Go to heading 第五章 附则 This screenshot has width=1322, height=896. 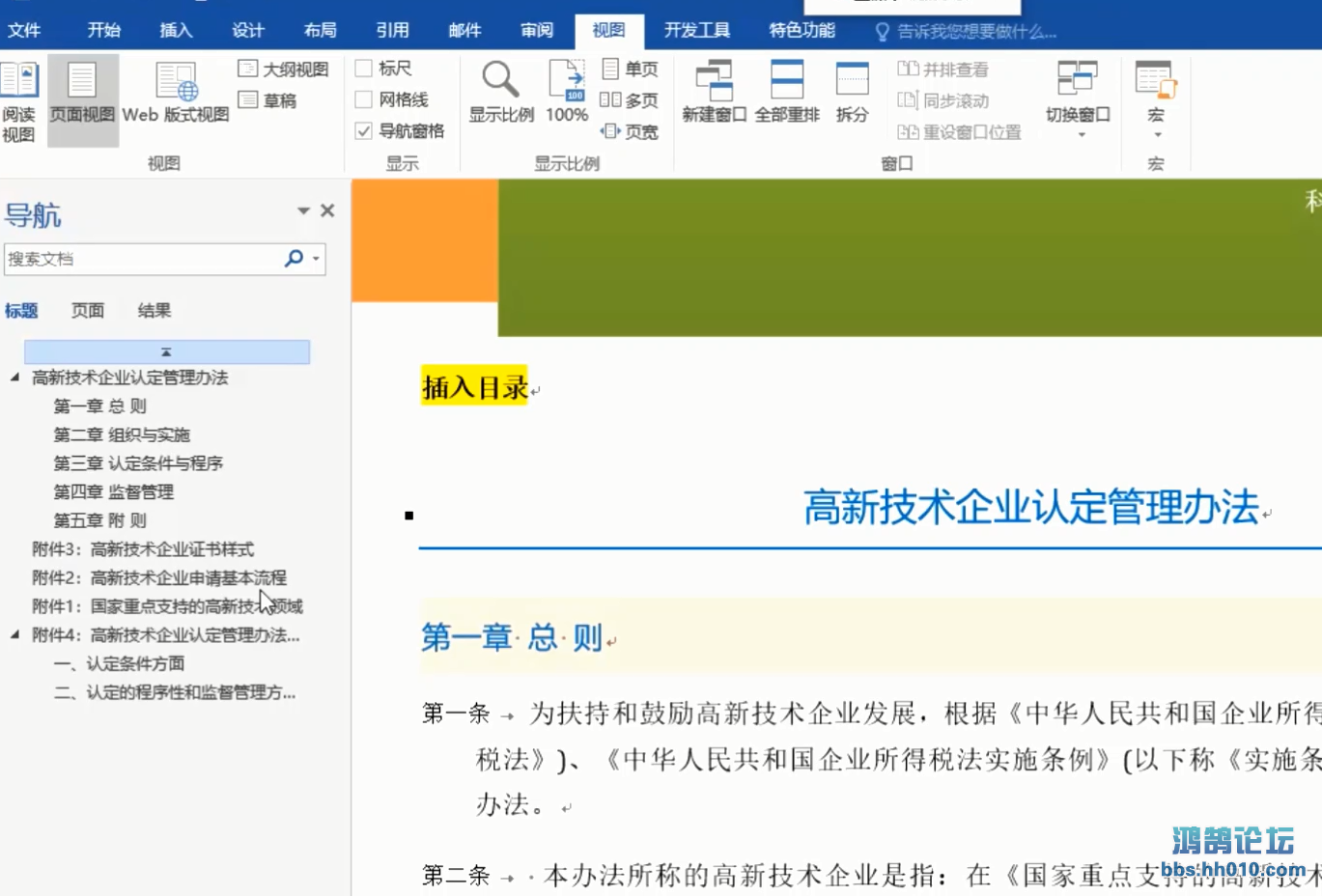[x=100, y=520]
